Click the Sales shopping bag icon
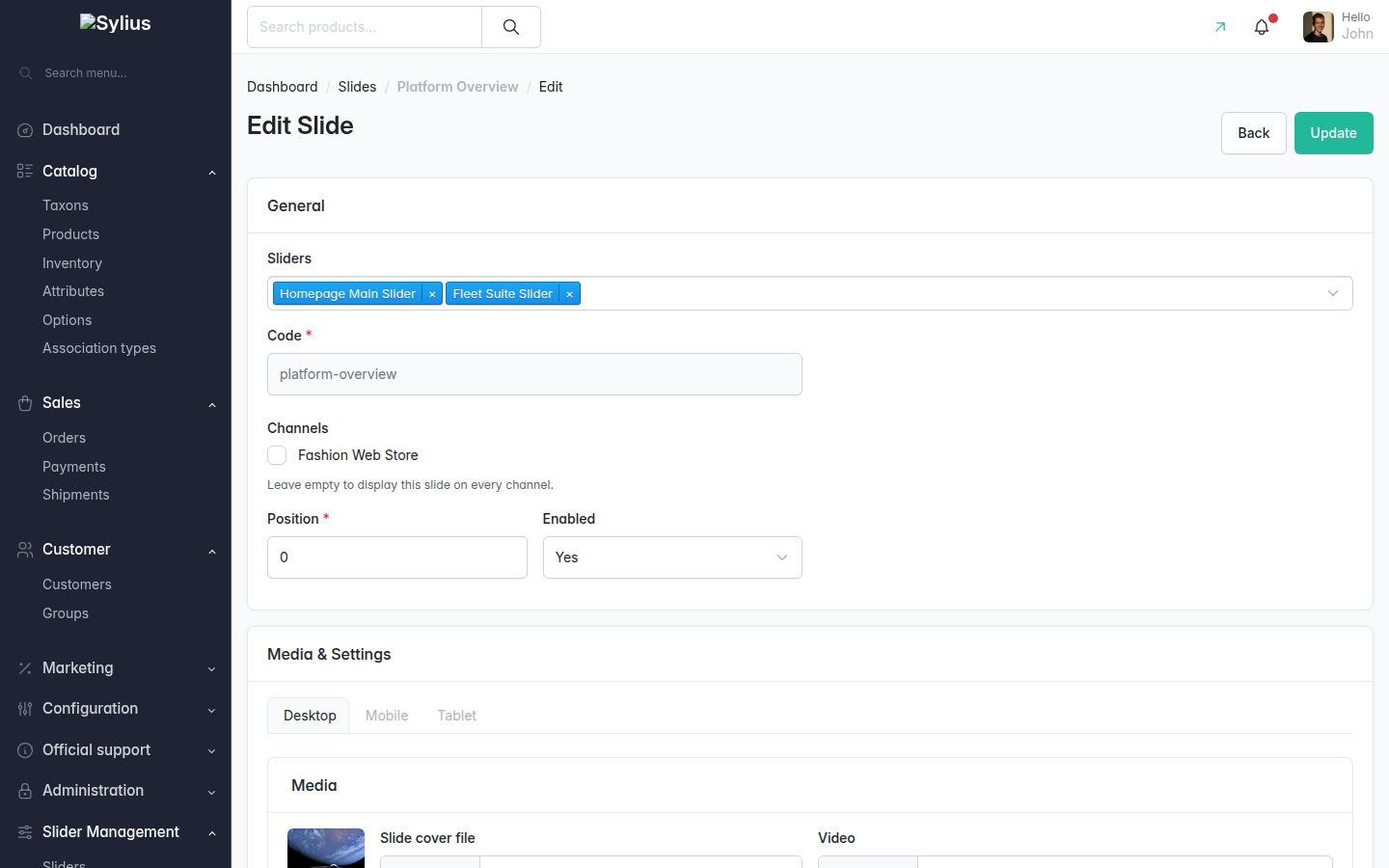This screenshot has height=868, width=1389. pos(25,403)
